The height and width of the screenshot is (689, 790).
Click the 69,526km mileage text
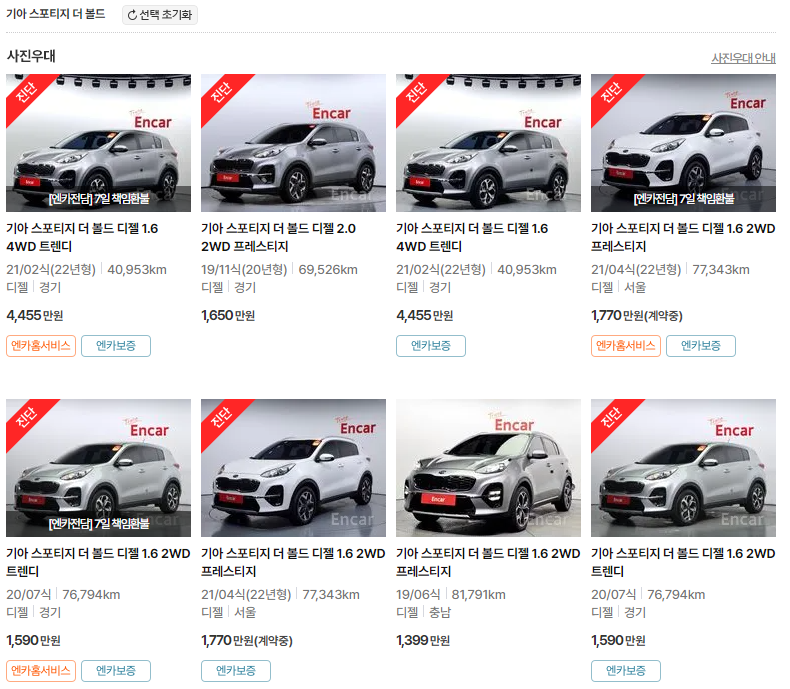328,269
